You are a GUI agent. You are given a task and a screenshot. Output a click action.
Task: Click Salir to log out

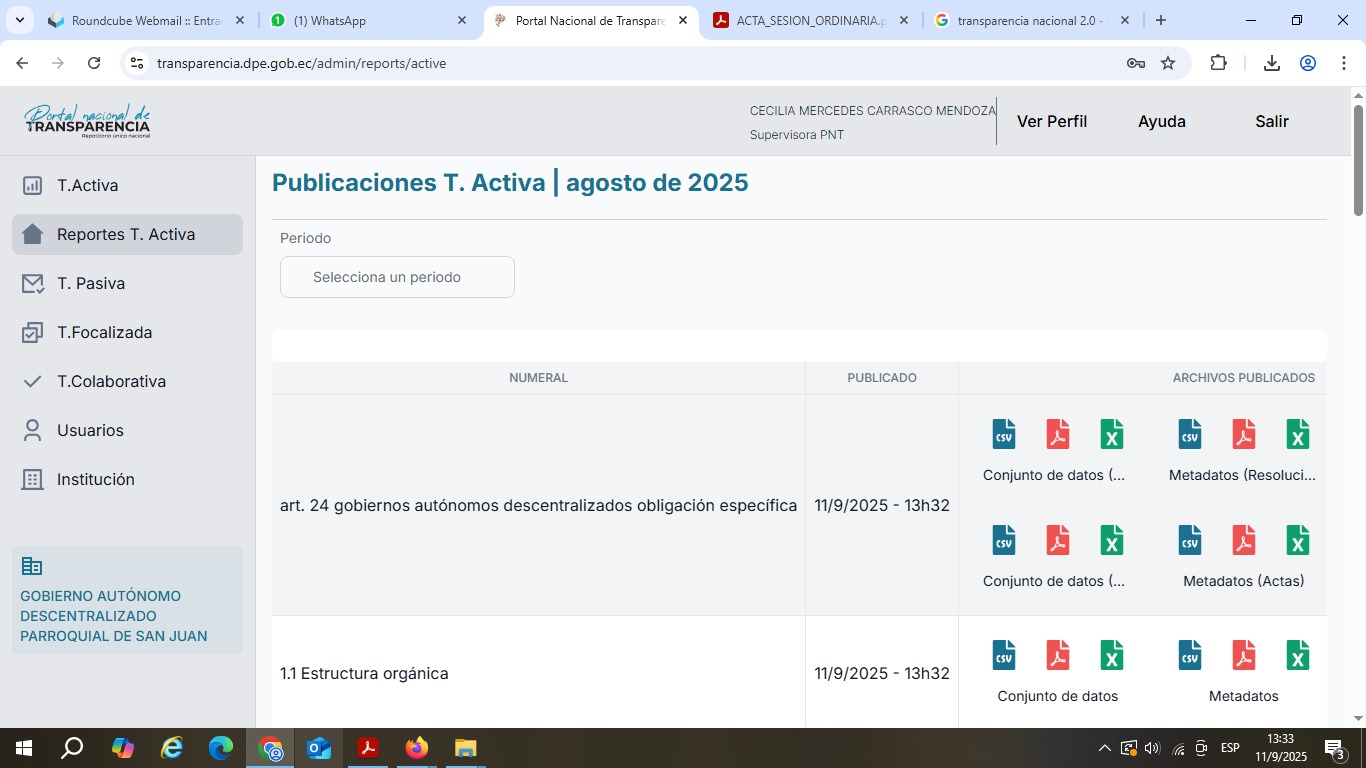tap(1271, 121)
